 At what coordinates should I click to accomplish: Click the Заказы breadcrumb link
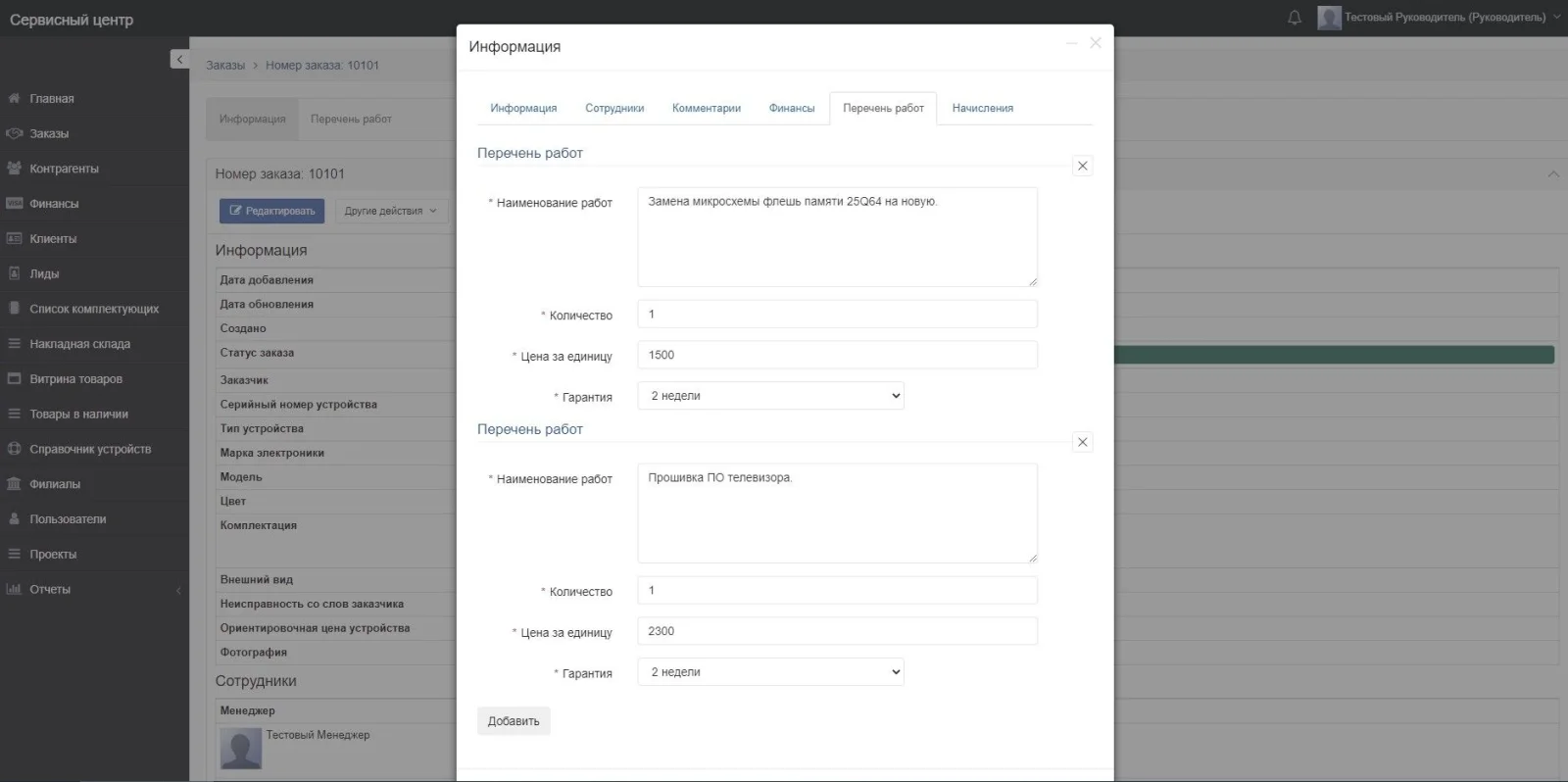225,66
